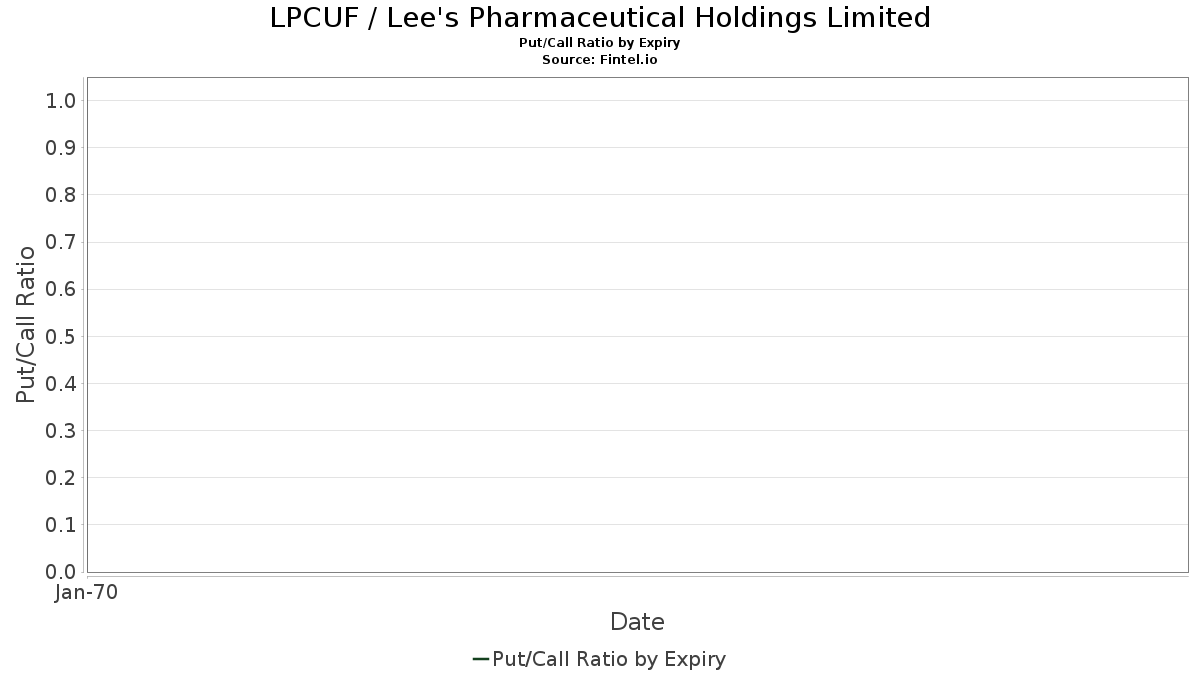This screenshot has height=675, width=1200.
Task: Click the green legend line swatch
Action: [480, 659]
